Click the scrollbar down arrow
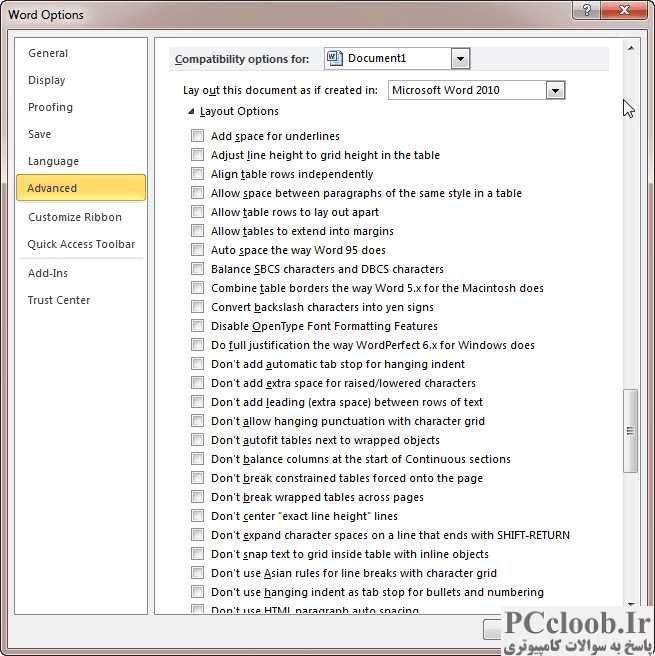Image resolution: width=655 pixels, height=656 pixels. click(x=630, y=605)
